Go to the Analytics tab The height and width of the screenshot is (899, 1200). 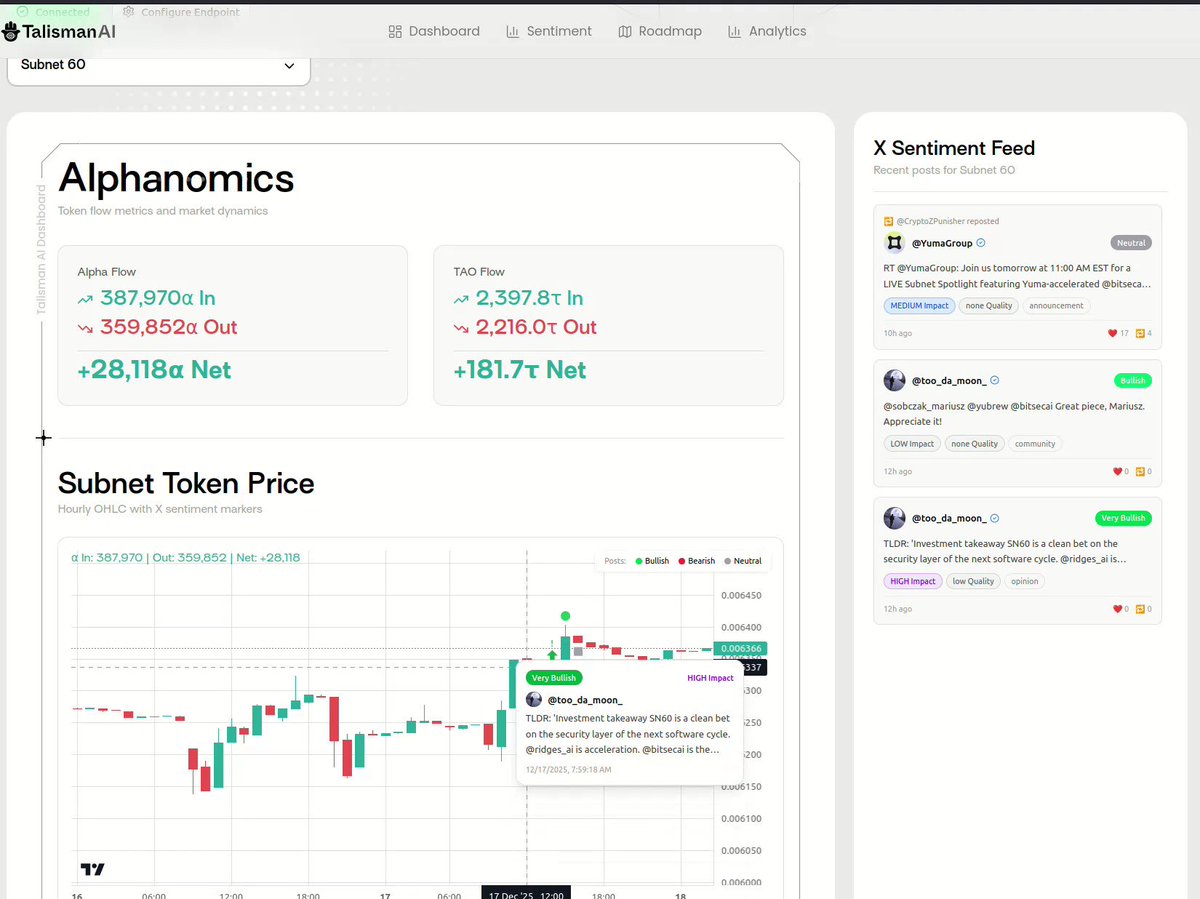tap(767, 31)
